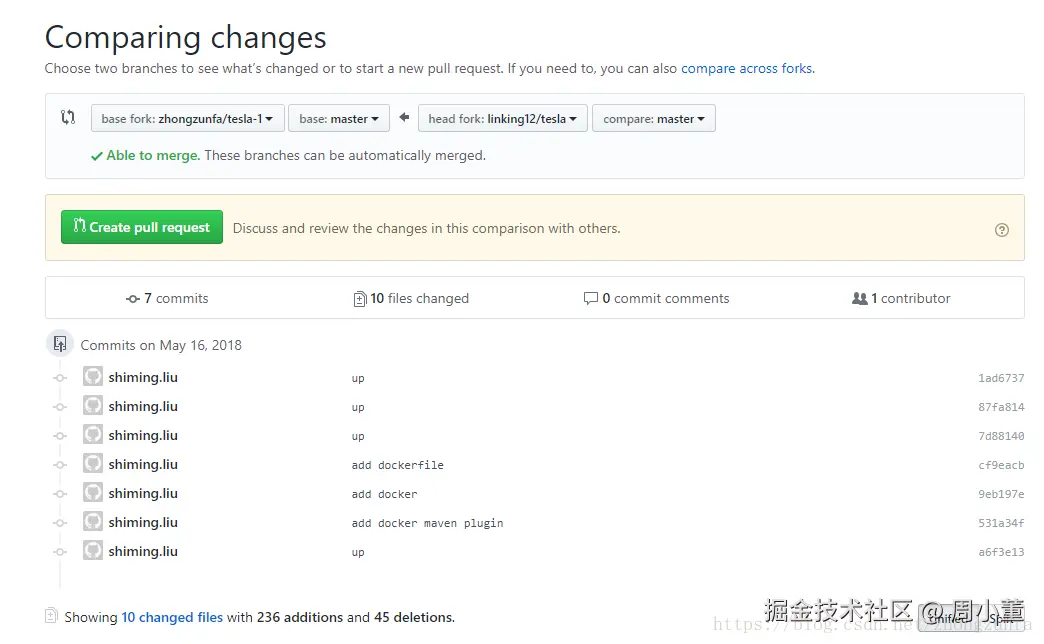Click the green checkmark next to Able to merge
The image size is (1044, 644).
97,156
